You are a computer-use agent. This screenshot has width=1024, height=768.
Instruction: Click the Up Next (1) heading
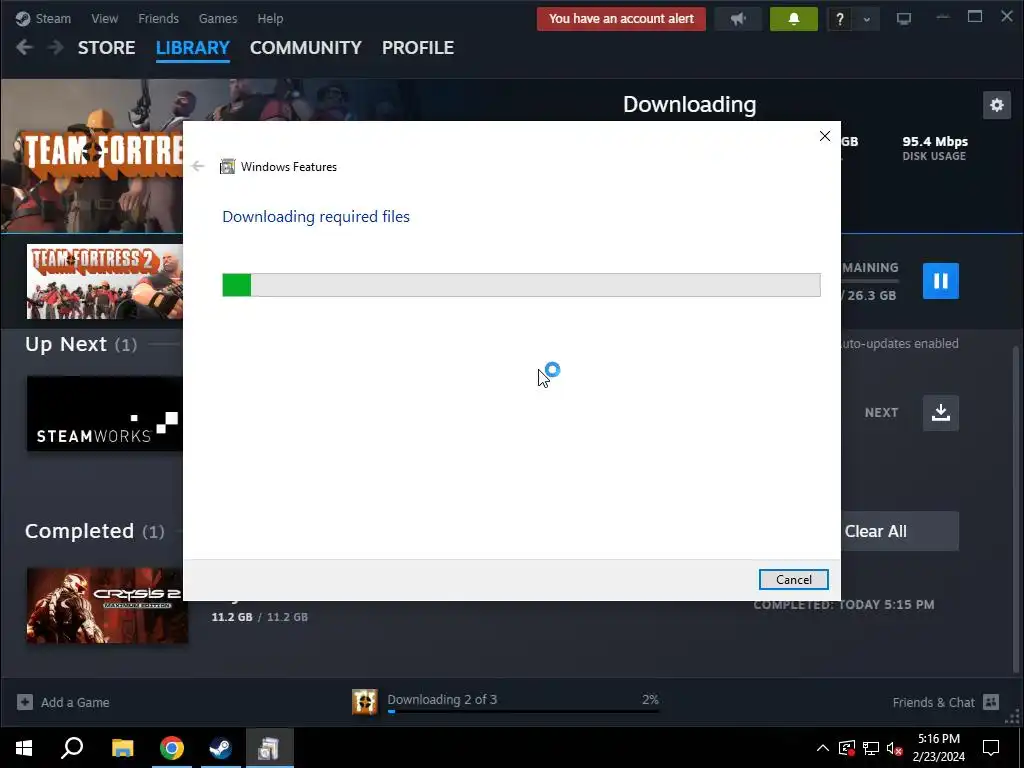coord(81,344)
